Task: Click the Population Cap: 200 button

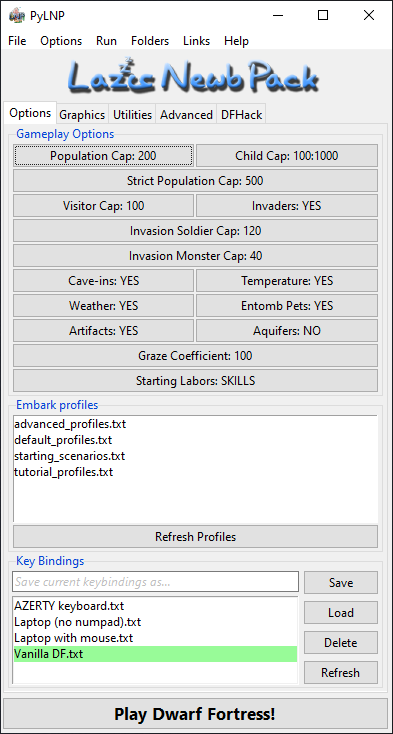Action: click(x=103, y=155)
